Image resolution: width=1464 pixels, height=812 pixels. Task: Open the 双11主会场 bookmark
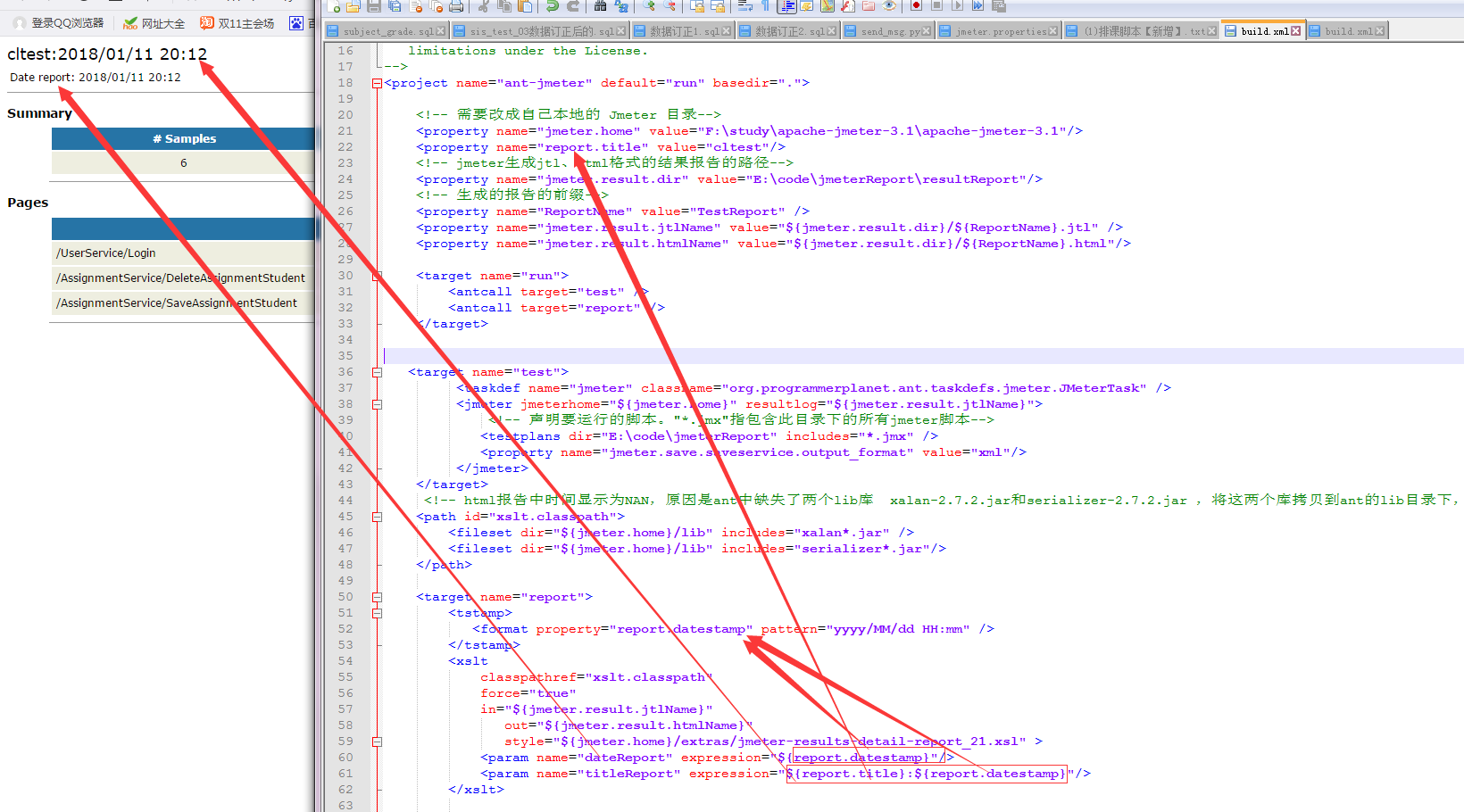237,23
